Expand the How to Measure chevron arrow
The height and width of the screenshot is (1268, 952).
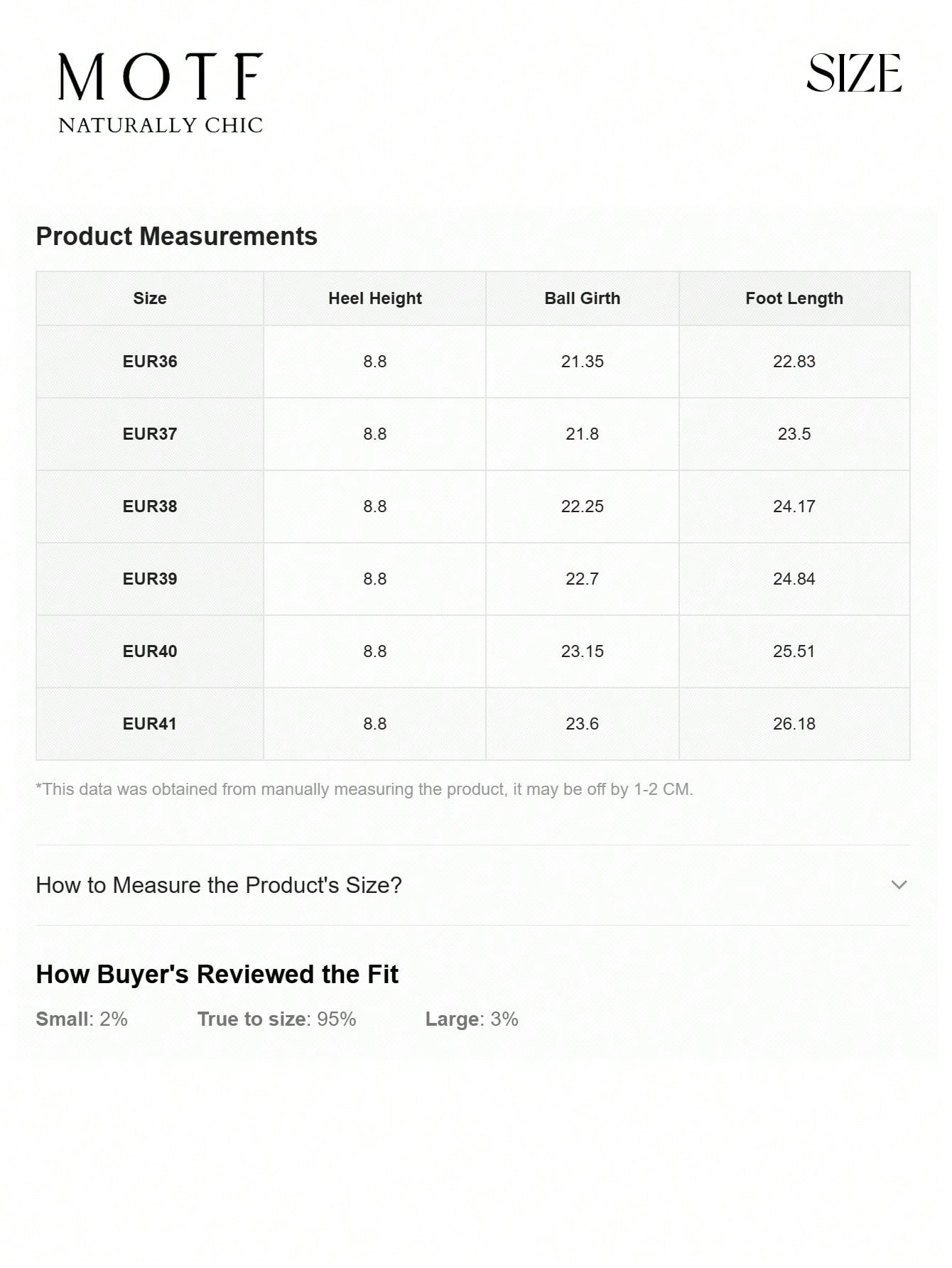899,885
